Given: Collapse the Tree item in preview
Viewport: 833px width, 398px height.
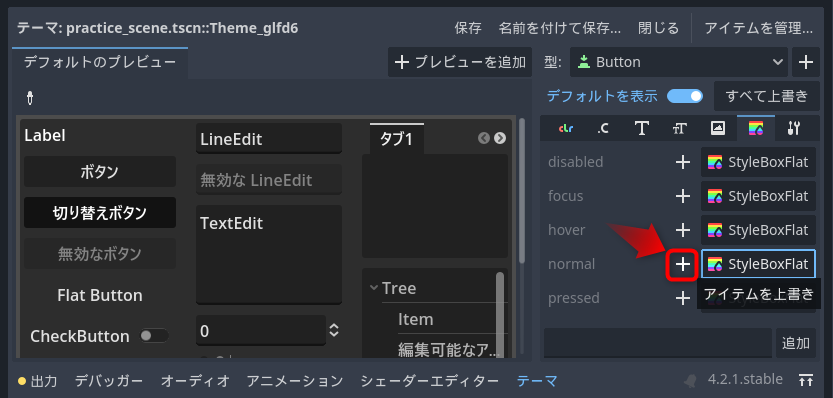Looking at the screenshot, I should tap(374, 288).
